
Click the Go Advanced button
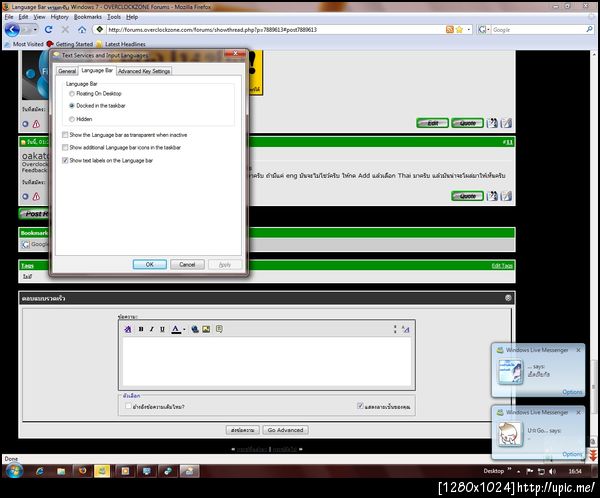(x=285, y=430)
